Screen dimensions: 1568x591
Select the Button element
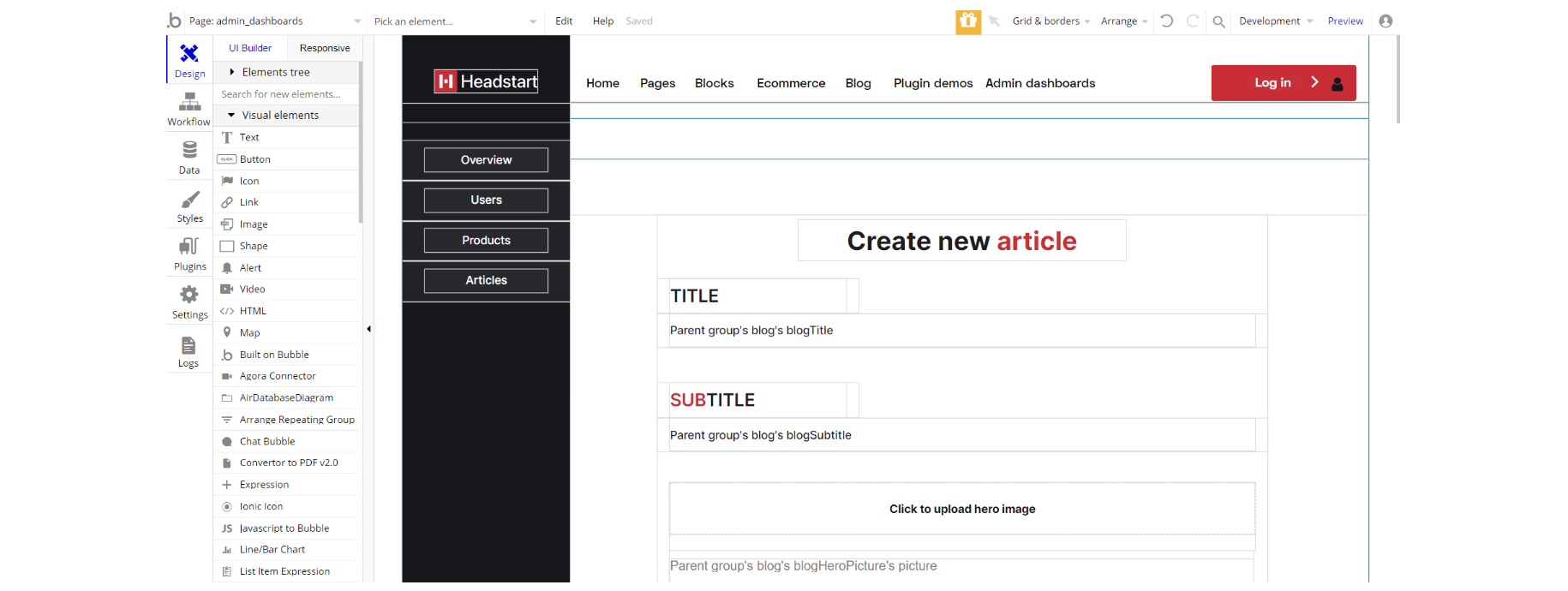point(287,159)
